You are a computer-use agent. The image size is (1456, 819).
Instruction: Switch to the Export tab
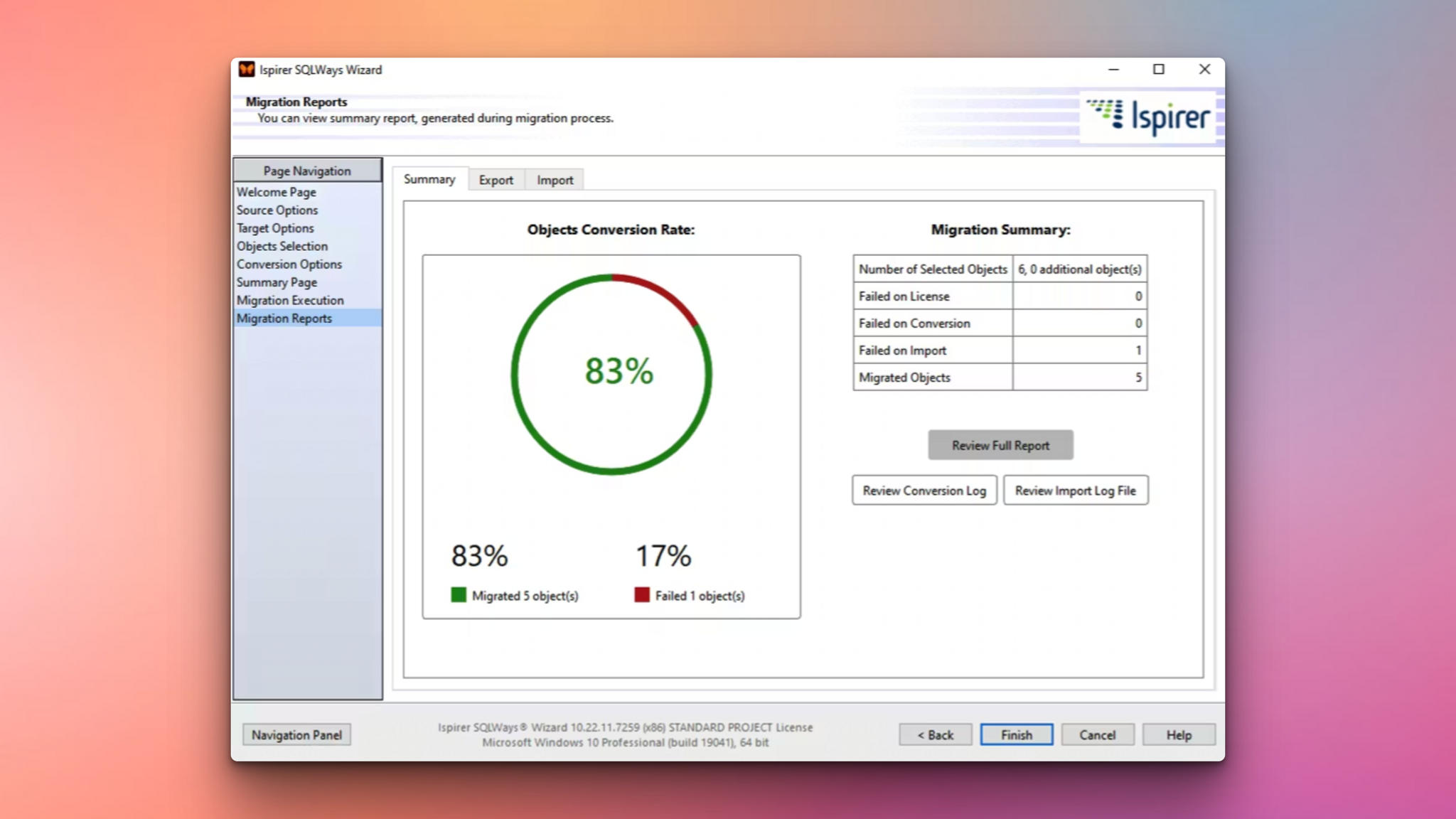(x=496, y=180)
